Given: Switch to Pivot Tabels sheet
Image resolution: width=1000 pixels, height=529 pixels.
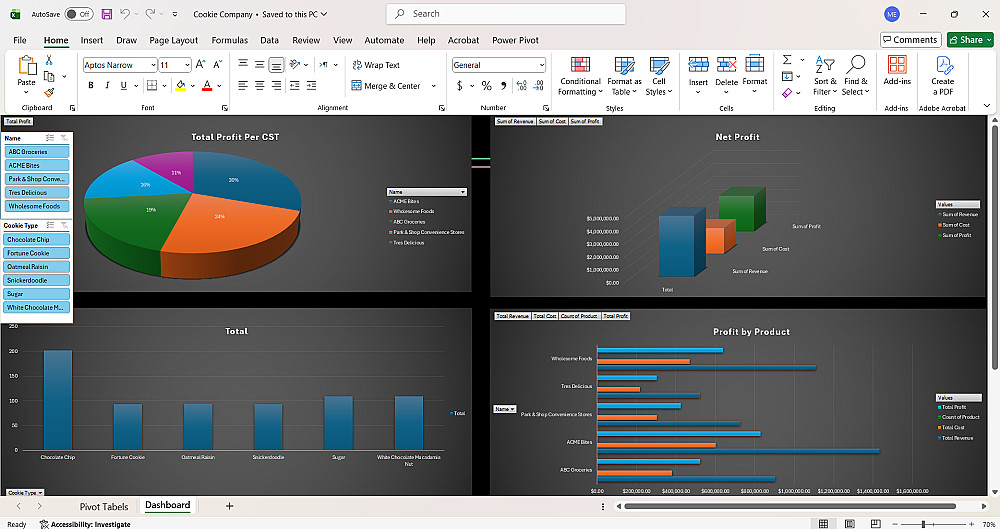Looking at the screenshot, I should pos(104,506).
